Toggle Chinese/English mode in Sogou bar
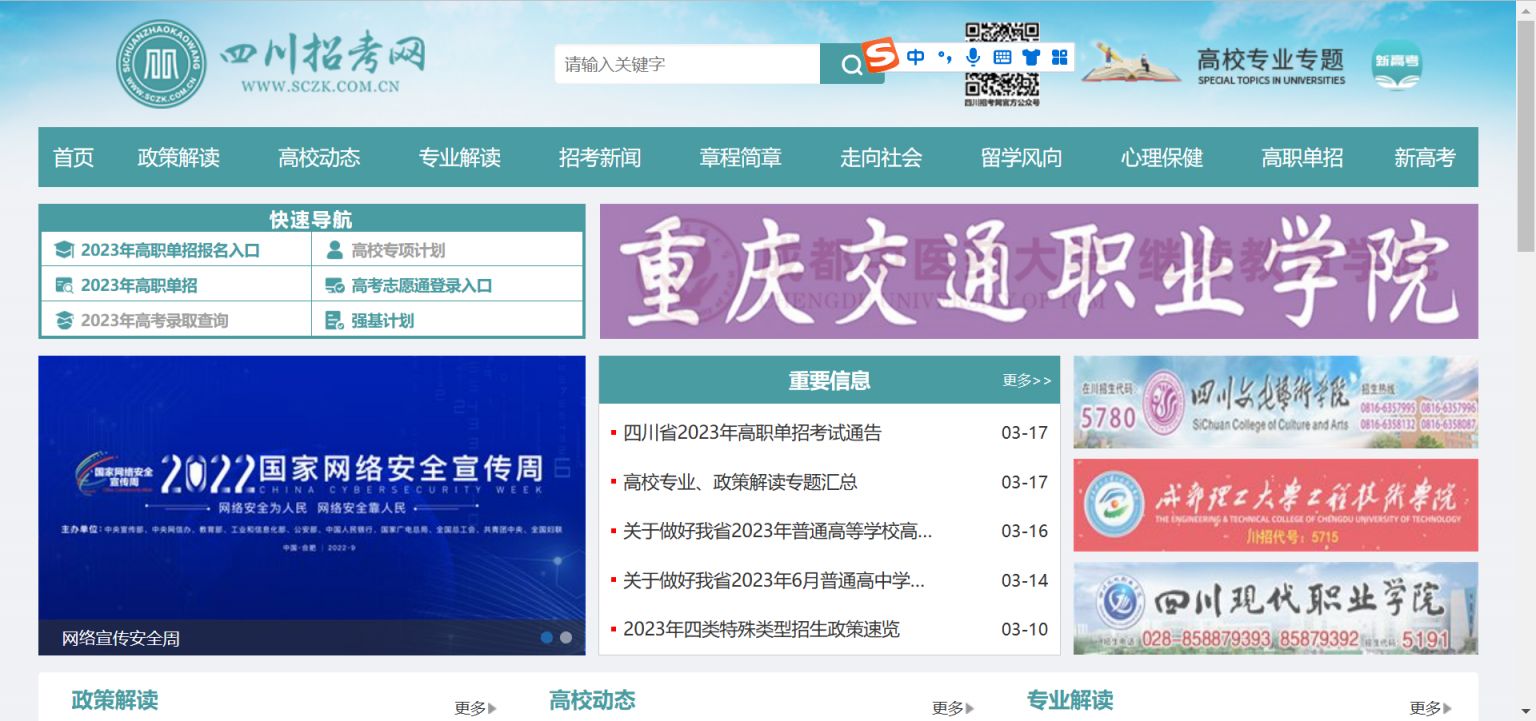1536x721 pixels. tap(915, 57)
